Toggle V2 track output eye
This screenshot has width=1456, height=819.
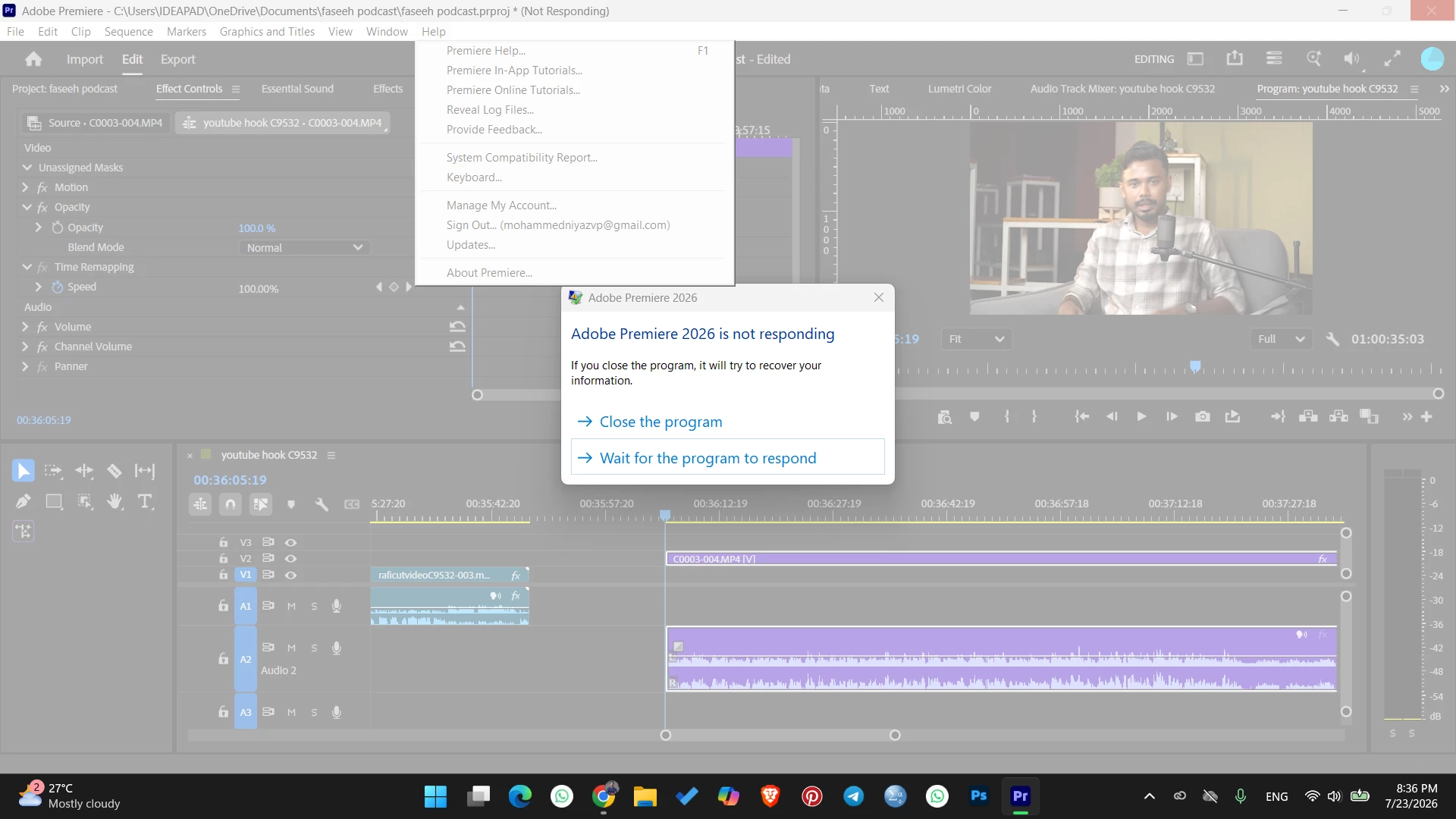[290, 558]
